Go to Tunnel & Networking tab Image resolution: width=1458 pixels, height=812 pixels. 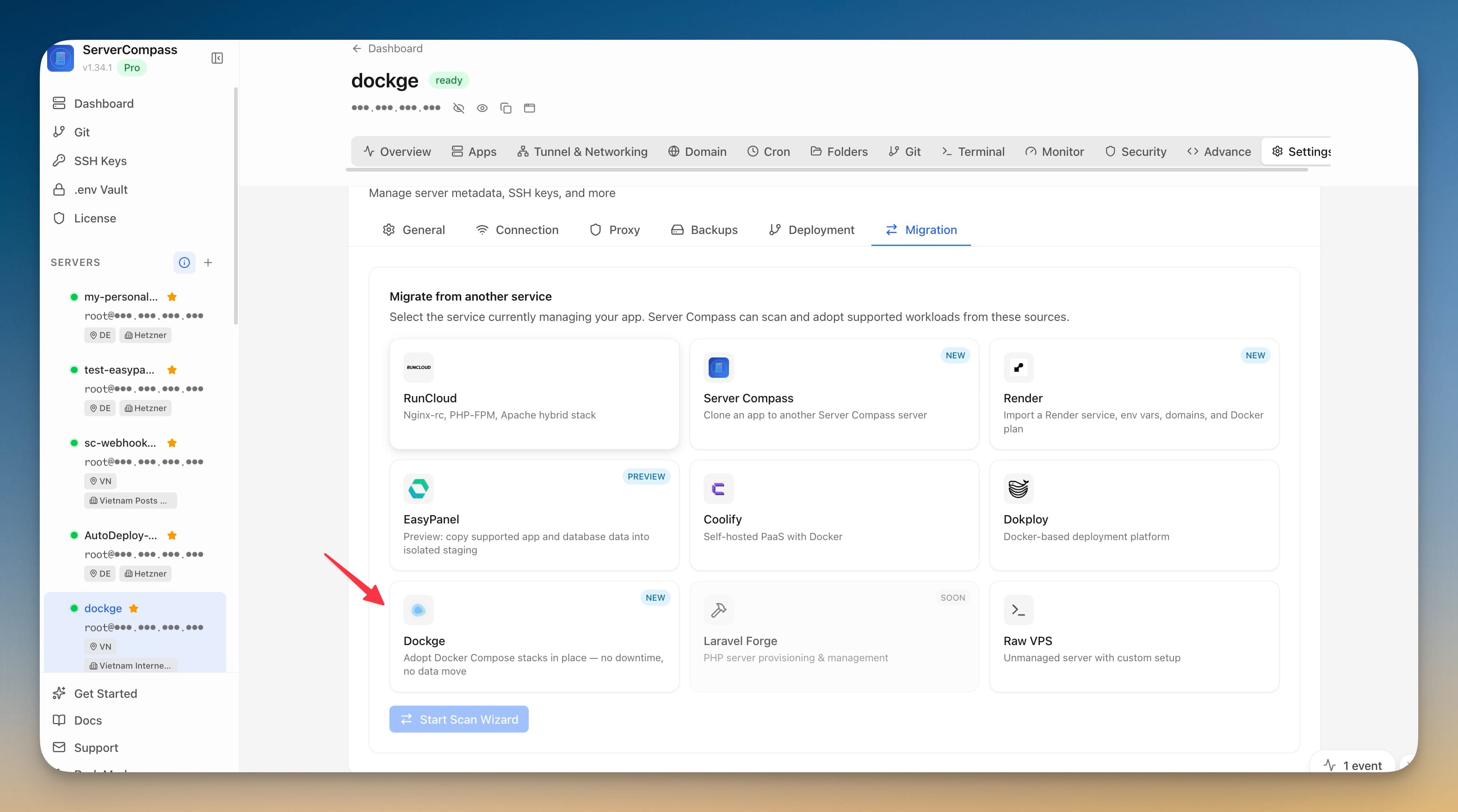[582, 152]
